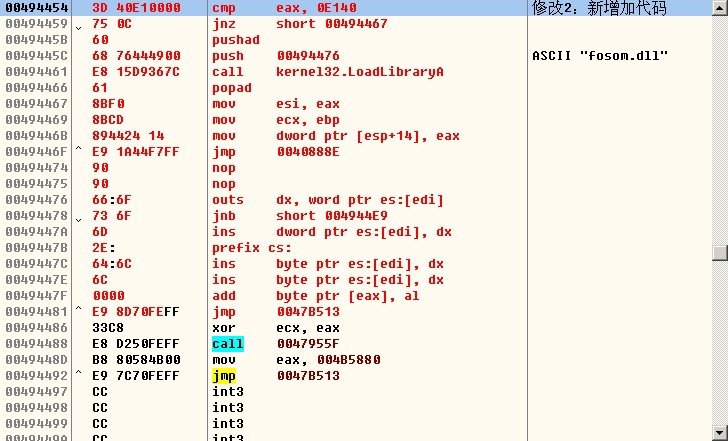Click scrollbar down arrow in disassembly pane
The width and height of the screenshot is (728, 441).
tap(720, 433)
